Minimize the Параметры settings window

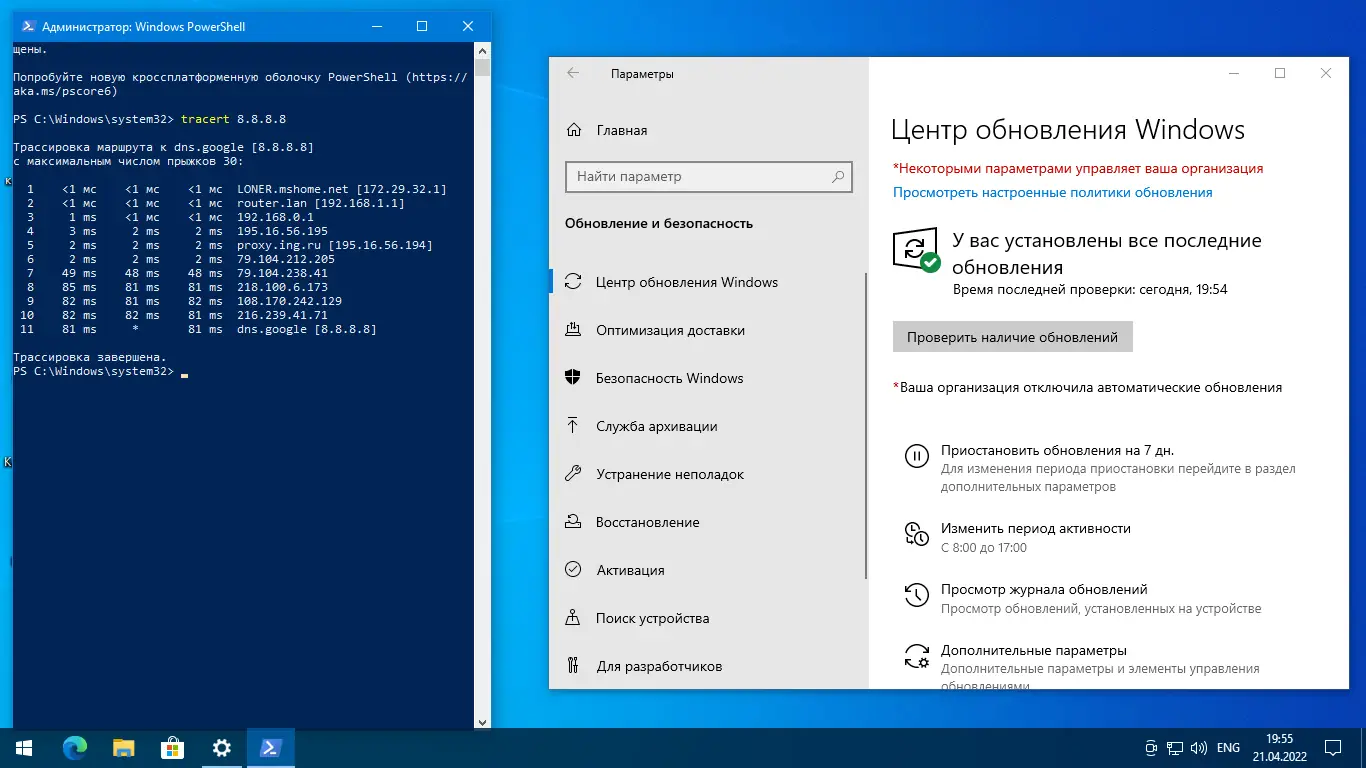(x=1234, y=73)
